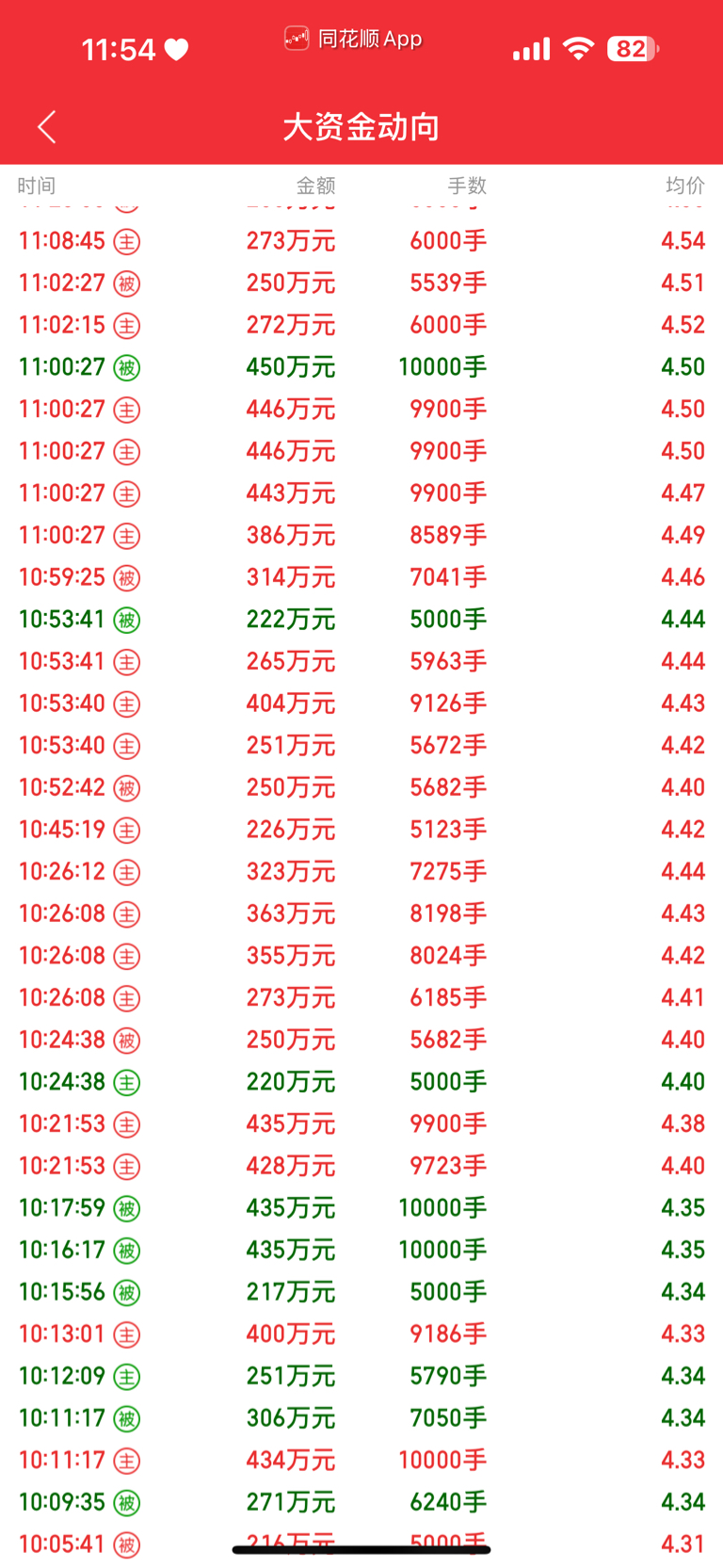Select the 10:17:59 trade row time
Image resolution: width=723 pixels, height=1568 pixels.
tap(62, 1207)
